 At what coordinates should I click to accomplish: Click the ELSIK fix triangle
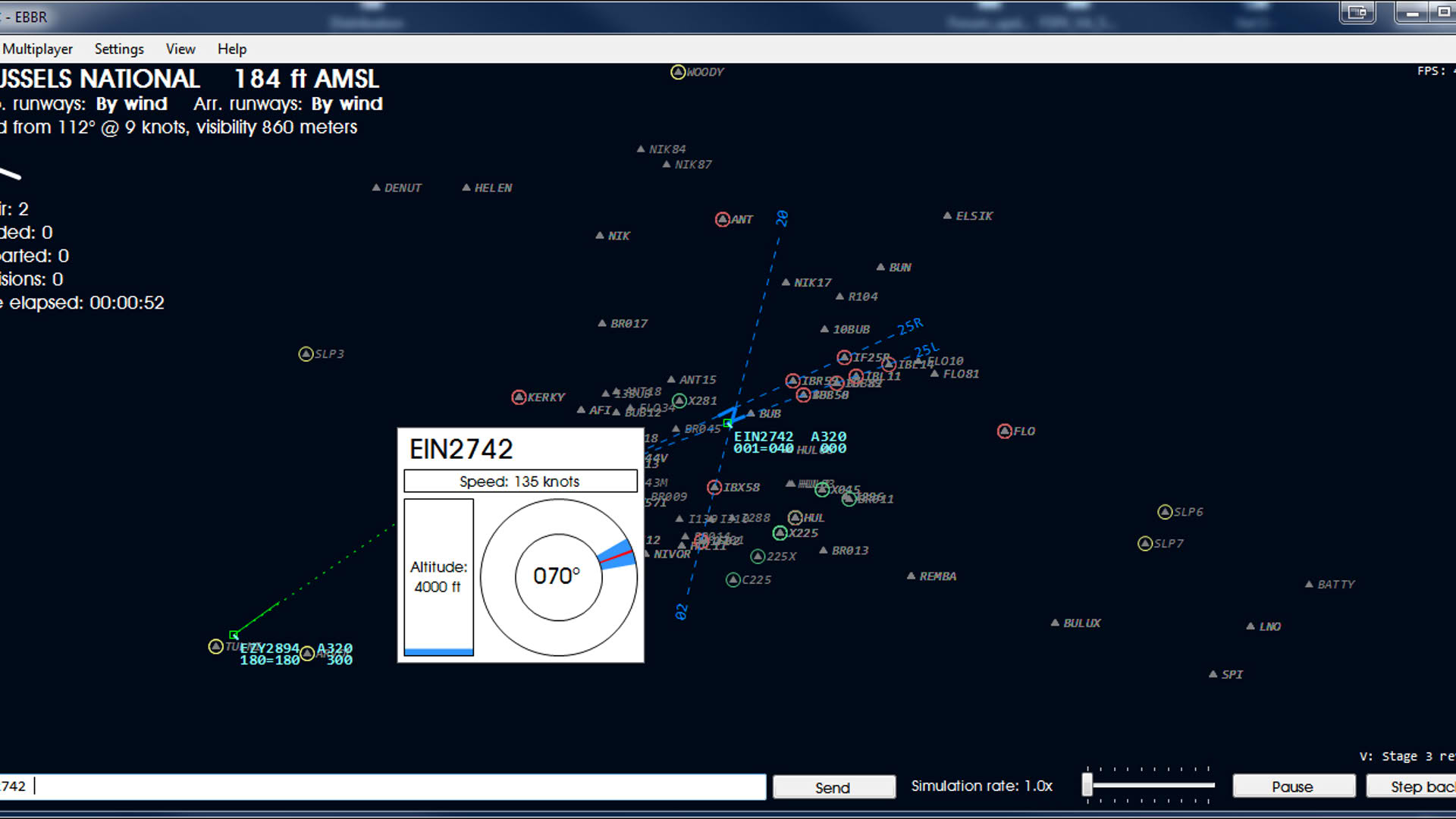click(947, 215)
